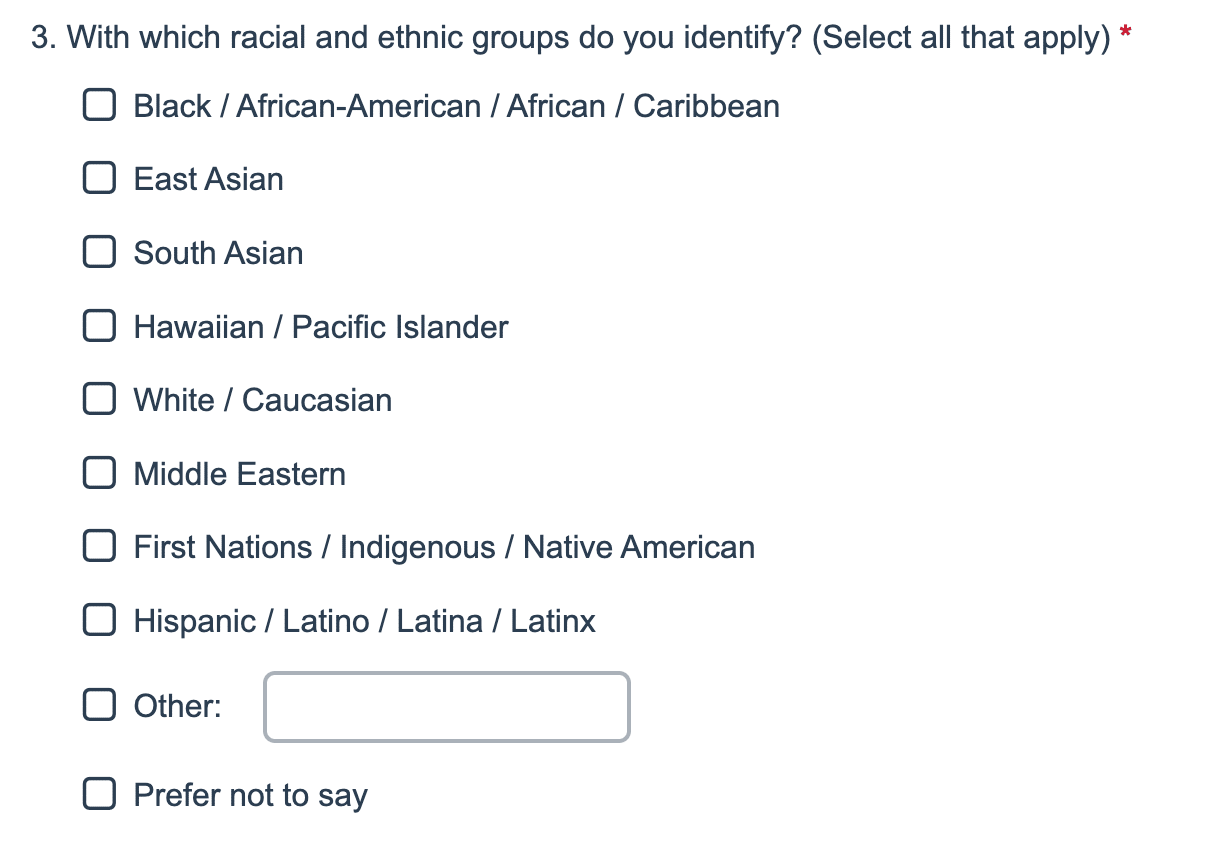Click the 'Prefer not to say' label text

tap(251, 795)
